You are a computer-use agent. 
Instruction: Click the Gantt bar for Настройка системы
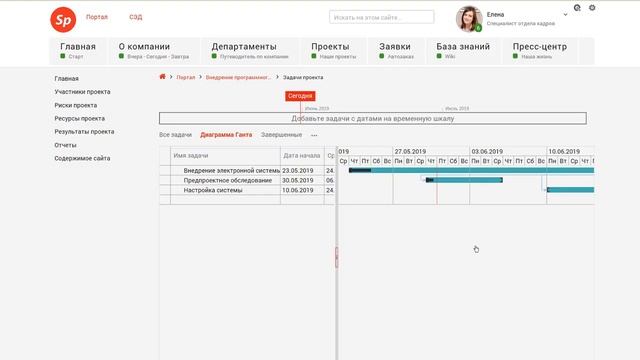pyautogui.click(x=571, y=190)
